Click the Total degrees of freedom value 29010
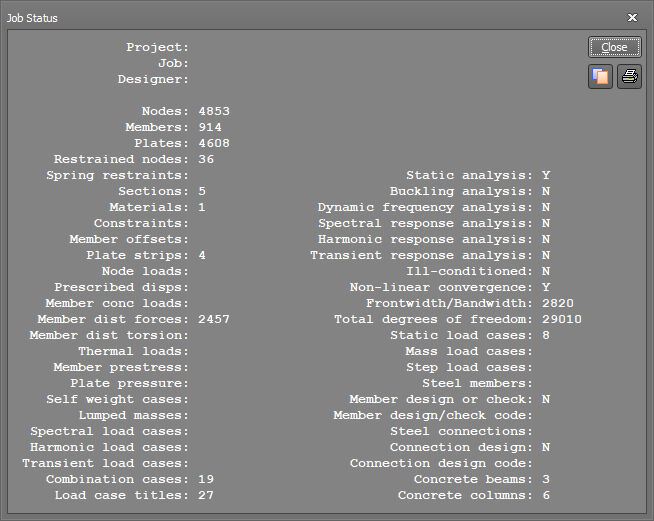This screenshot has height=521, width=654. tap(562, 319)
